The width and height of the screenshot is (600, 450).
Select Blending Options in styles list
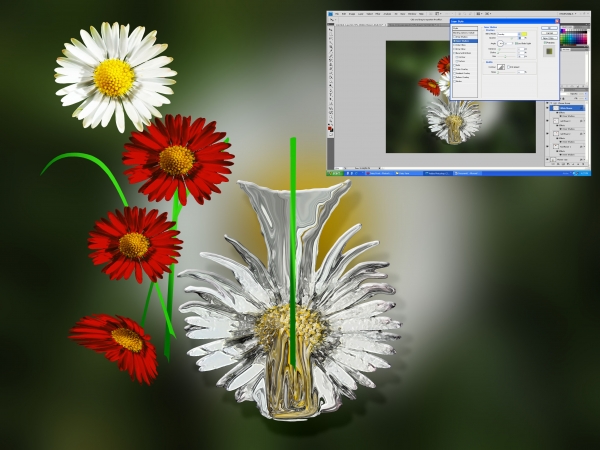pyautogui.click(x=465, y=33)
